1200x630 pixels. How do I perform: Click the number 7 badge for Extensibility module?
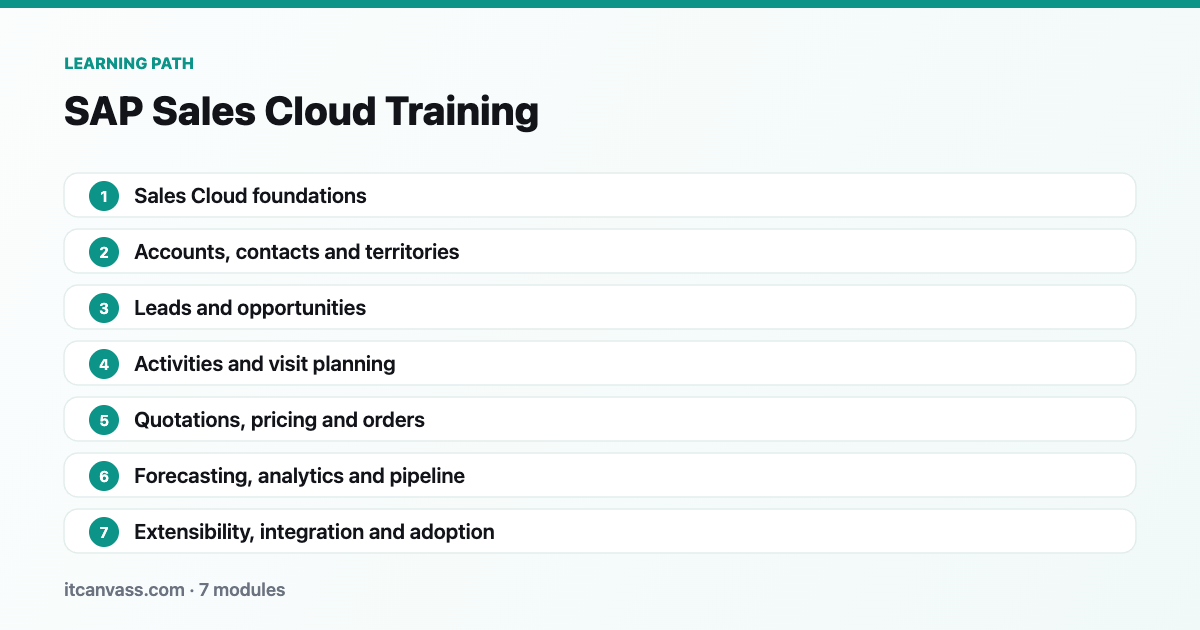point(104,532)
